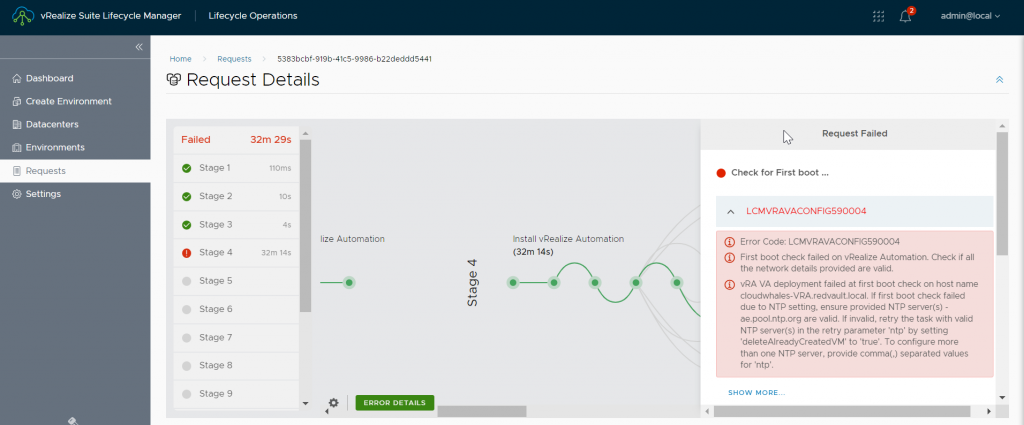Viewport: 1024px width, 425px height.
Task: Click Lifecycle Operations header title
Action: click(x=253, y=16)
